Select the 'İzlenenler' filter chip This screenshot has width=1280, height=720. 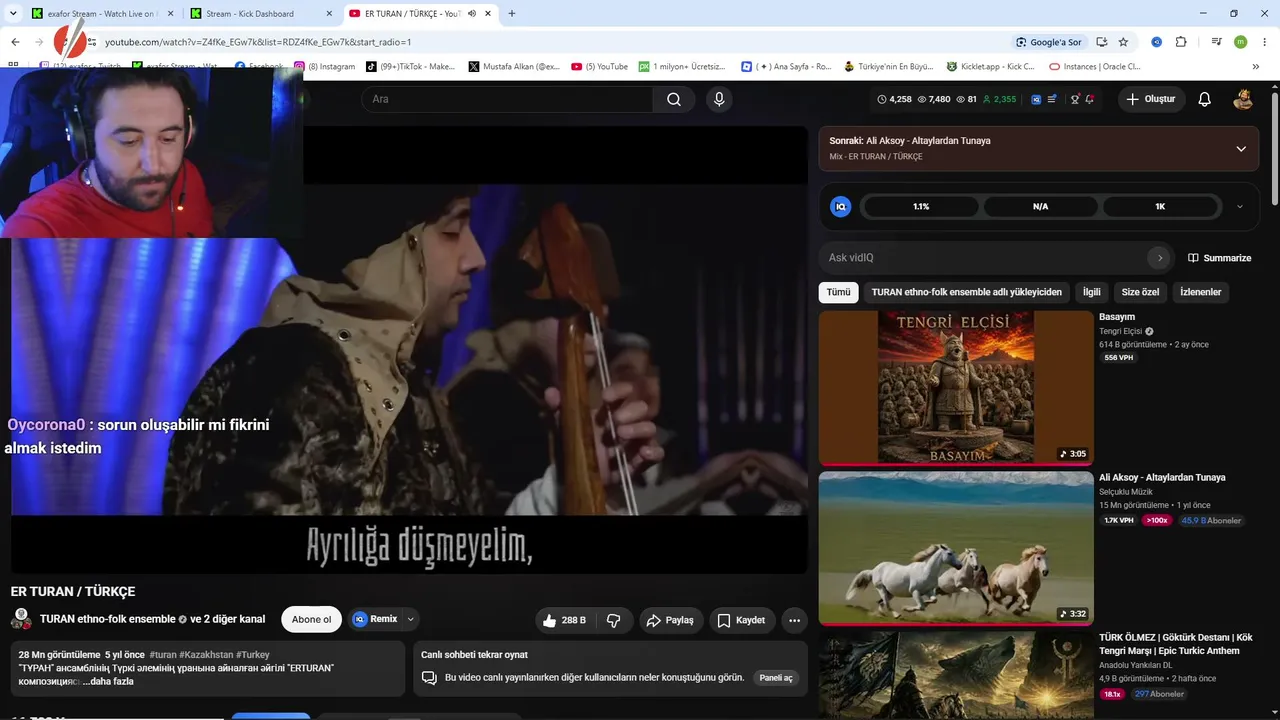pyautogui.click(x=1201, y=292)
